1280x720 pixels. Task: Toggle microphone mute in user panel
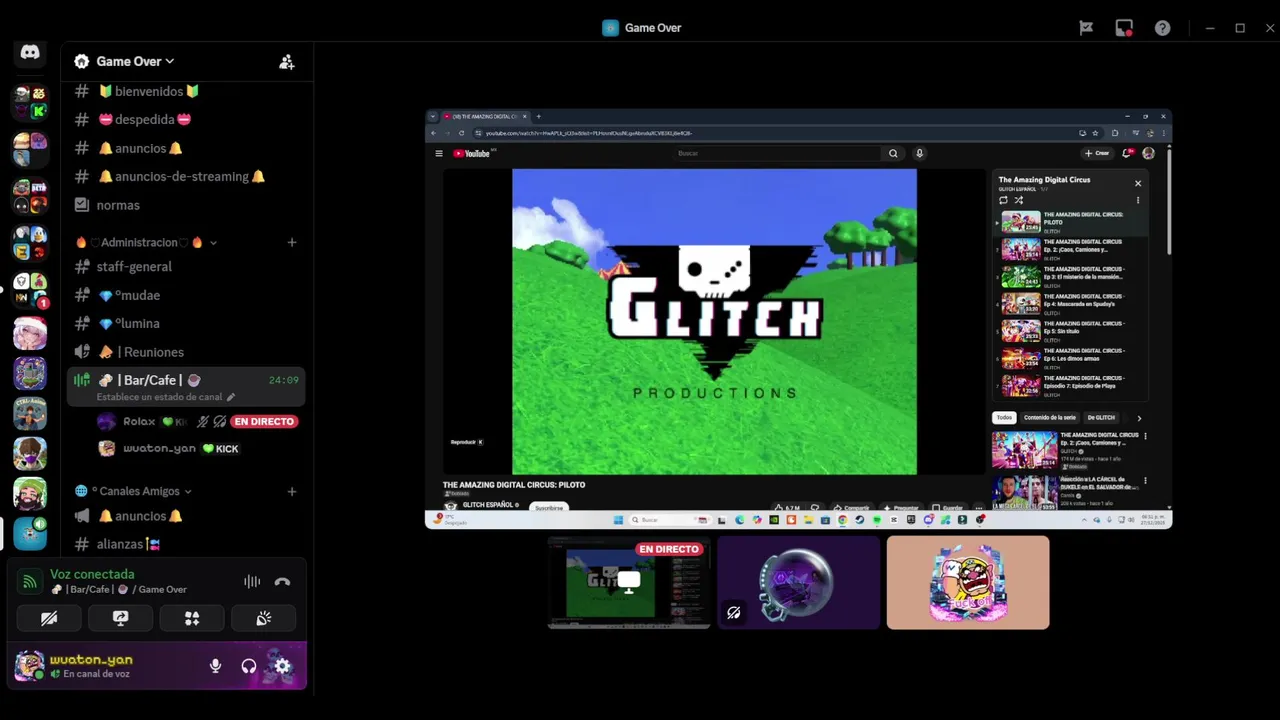(x=215, y=666)
